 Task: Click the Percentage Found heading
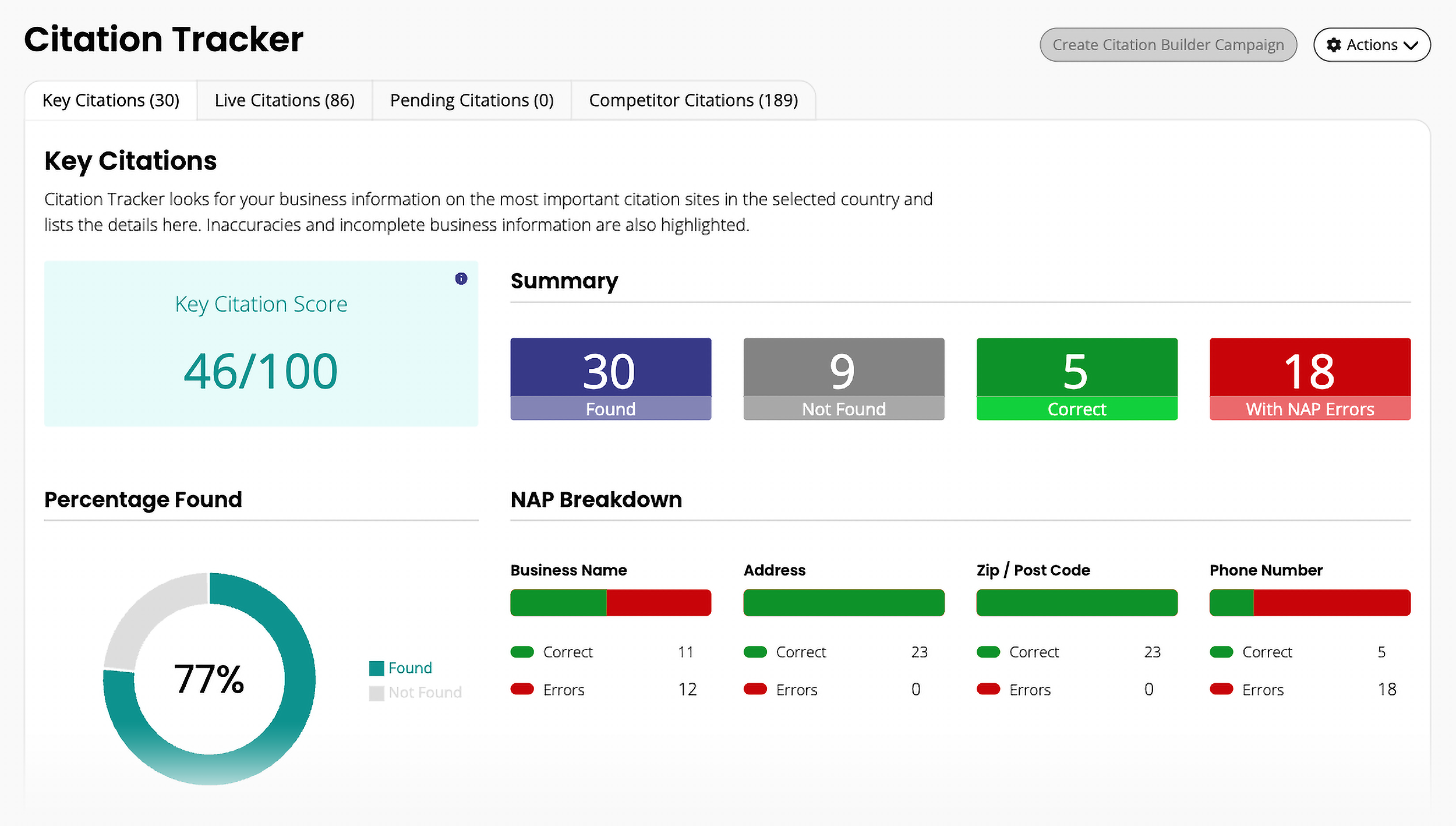click(x=143, y=500)
